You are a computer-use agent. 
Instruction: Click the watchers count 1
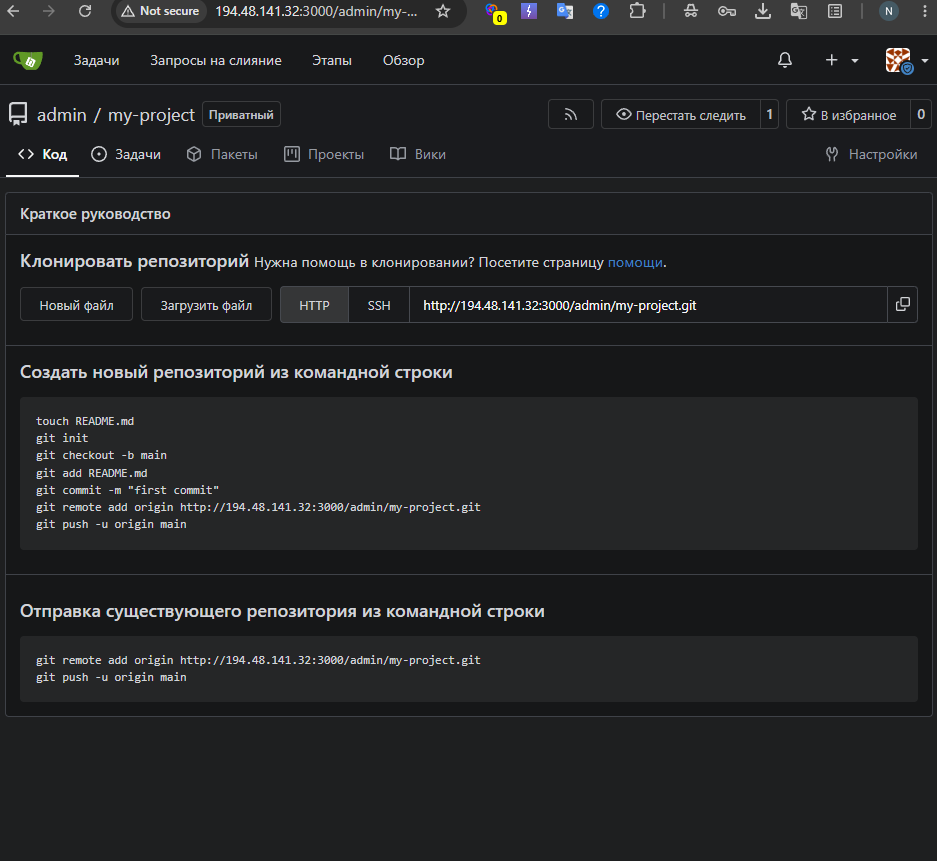coord(770,114)
